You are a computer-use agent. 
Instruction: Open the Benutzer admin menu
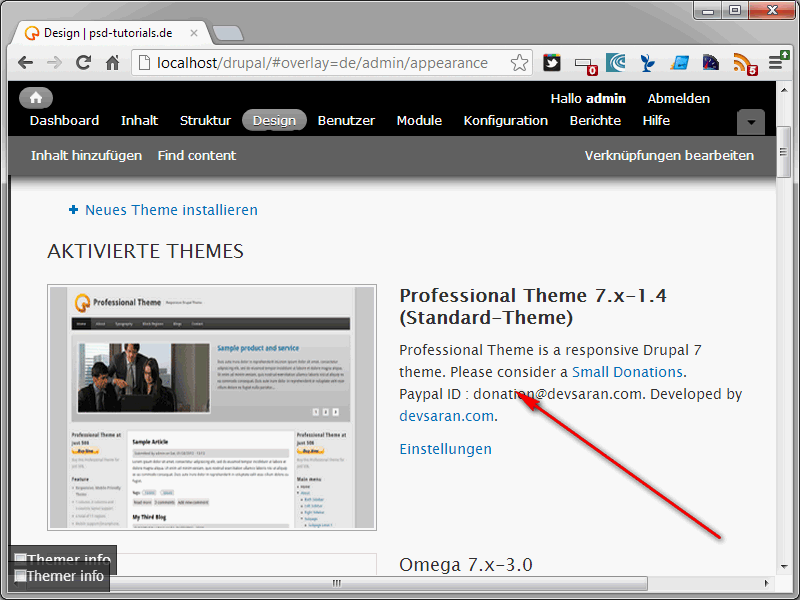coord(346,120)
